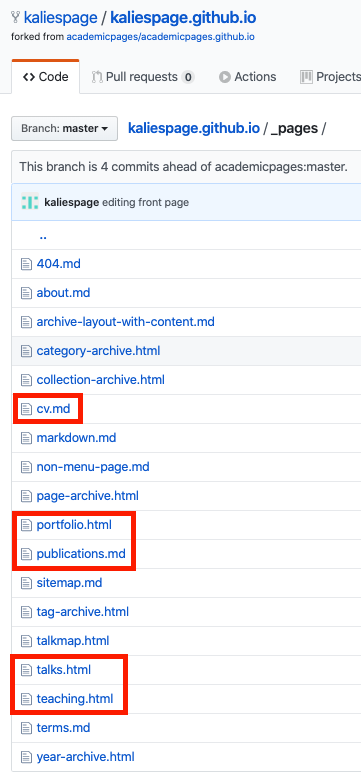The image size is (361, 782).
Task: Click the file icon next to tag-archive.html
Action: point(26,611)
